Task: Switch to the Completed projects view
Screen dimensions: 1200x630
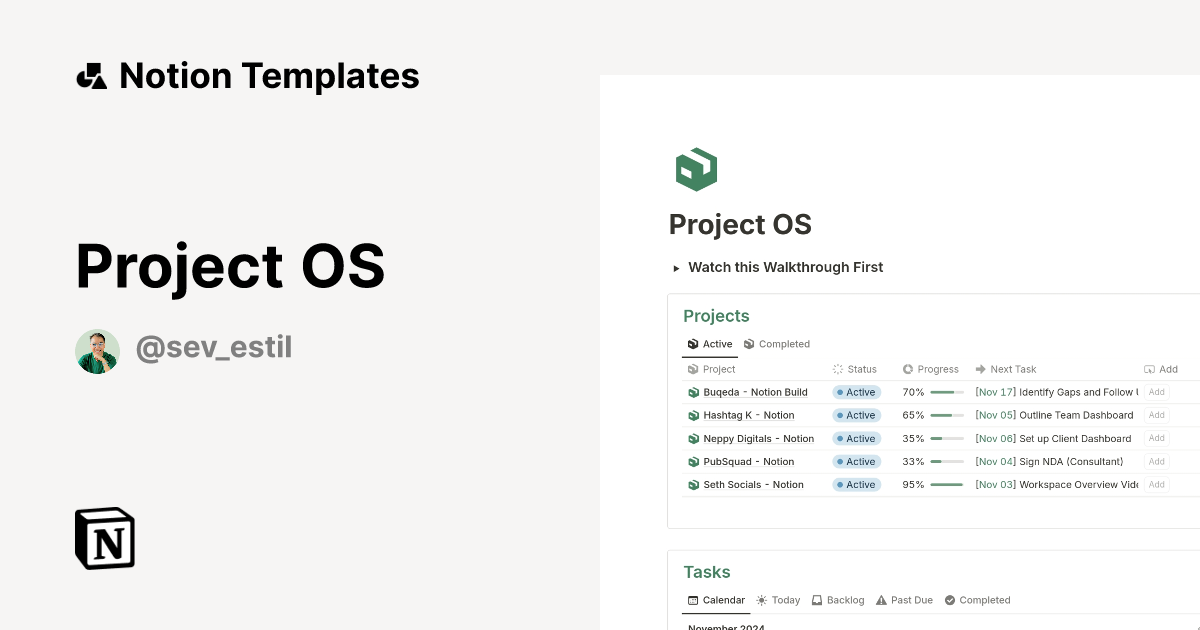Action: [x=777, y=344]
